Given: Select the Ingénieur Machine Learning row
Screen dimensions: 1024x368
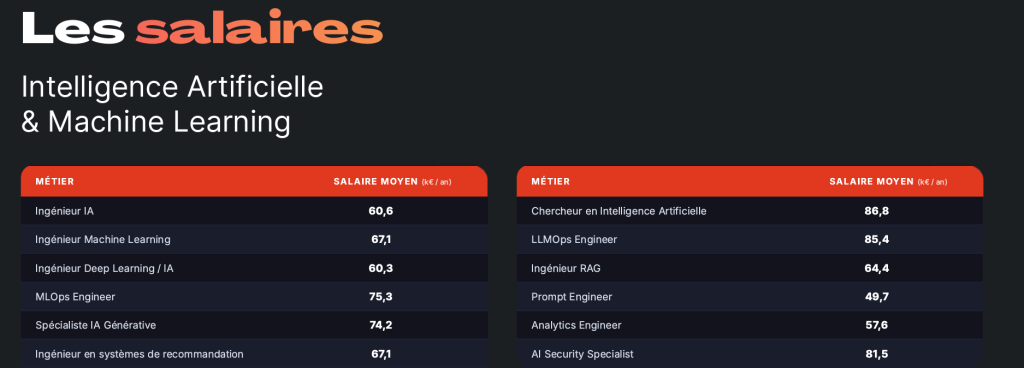Looking at the screenshot, I should coord(254,239).
